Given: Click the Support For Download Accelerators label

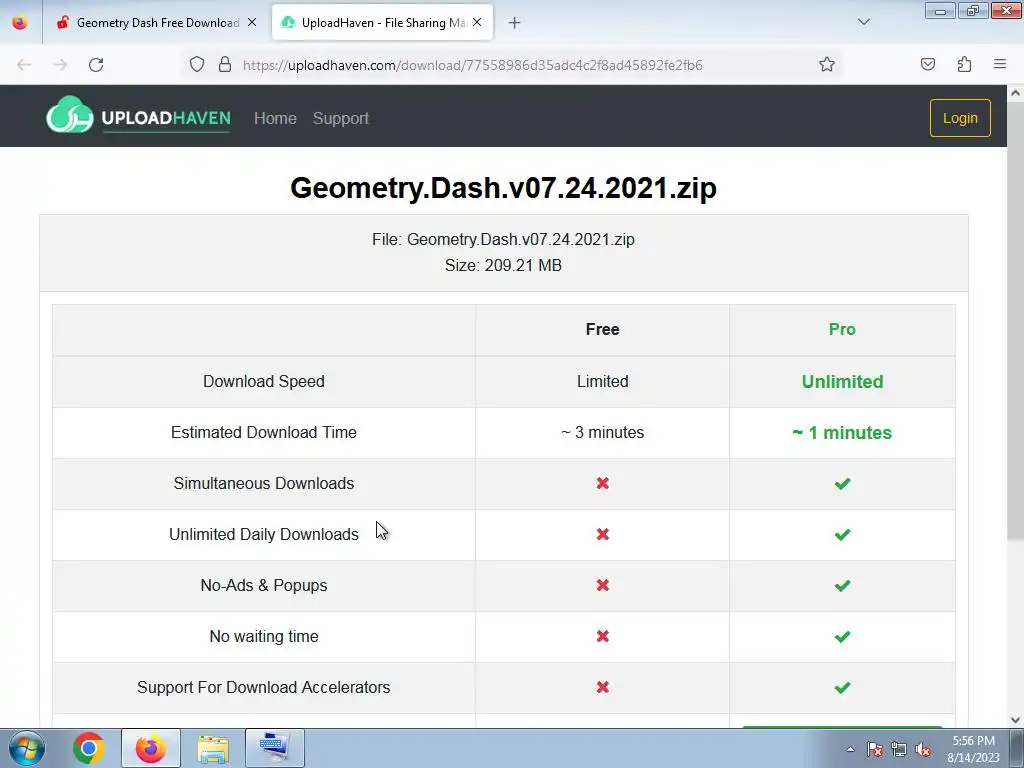Looking at the screenshot, I should (264, 687).
